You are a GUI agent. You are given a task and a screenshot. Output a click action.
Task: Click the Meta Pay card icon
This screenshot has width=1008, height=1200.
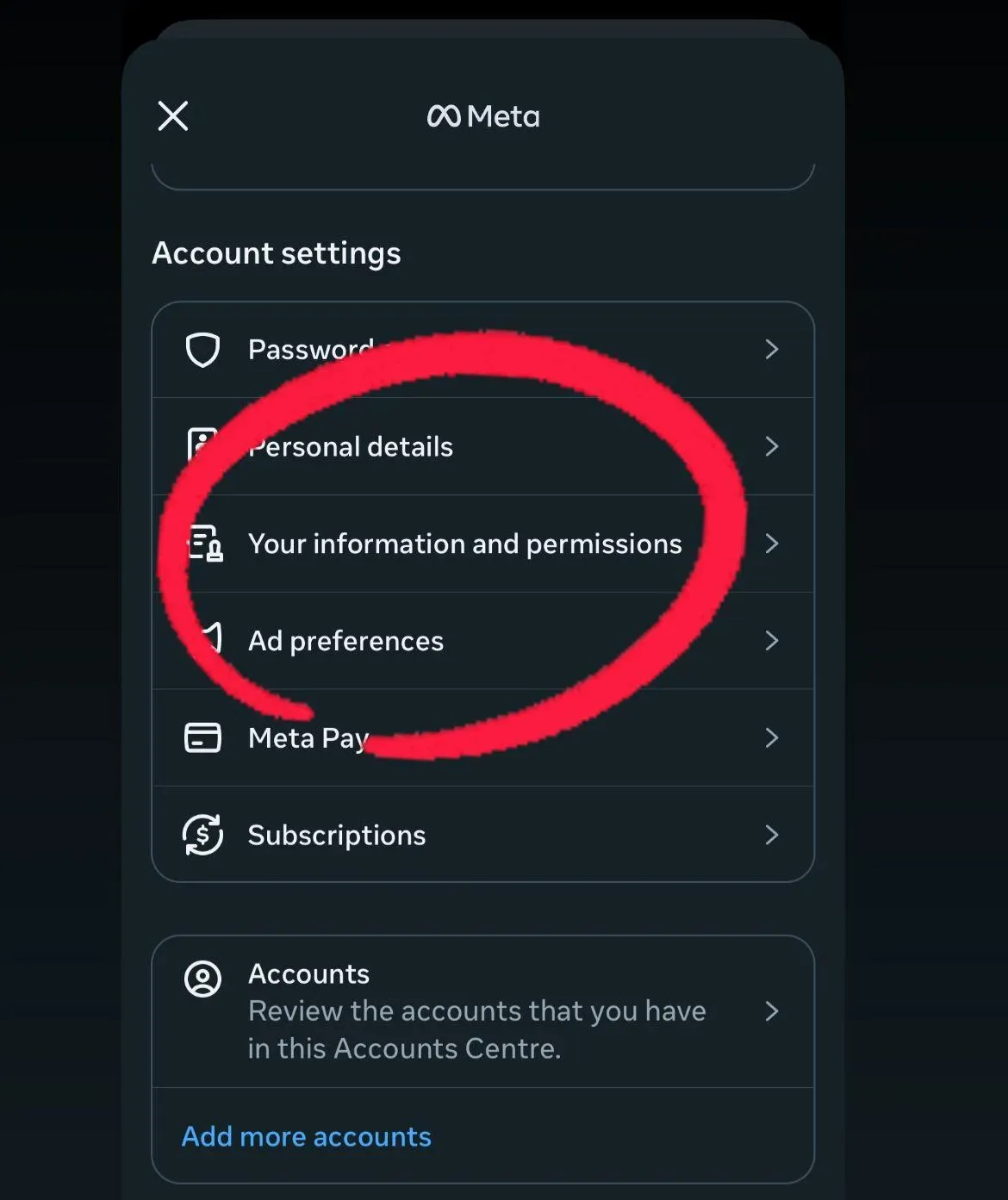(203, 737)
